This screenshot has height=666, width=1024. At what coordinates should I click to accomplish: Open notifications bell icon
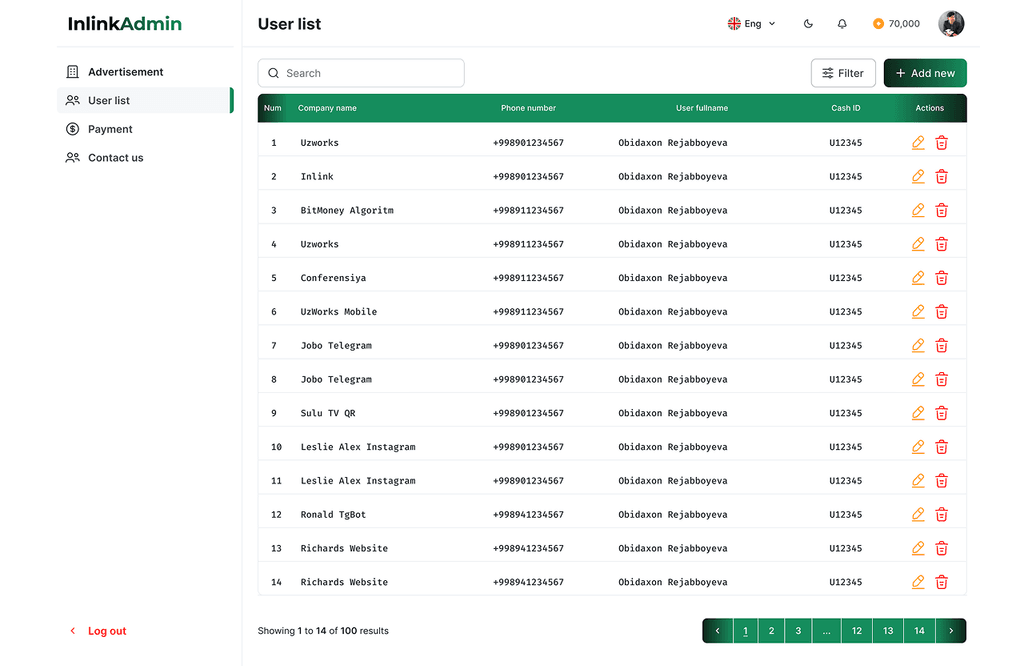click(842, 24)
